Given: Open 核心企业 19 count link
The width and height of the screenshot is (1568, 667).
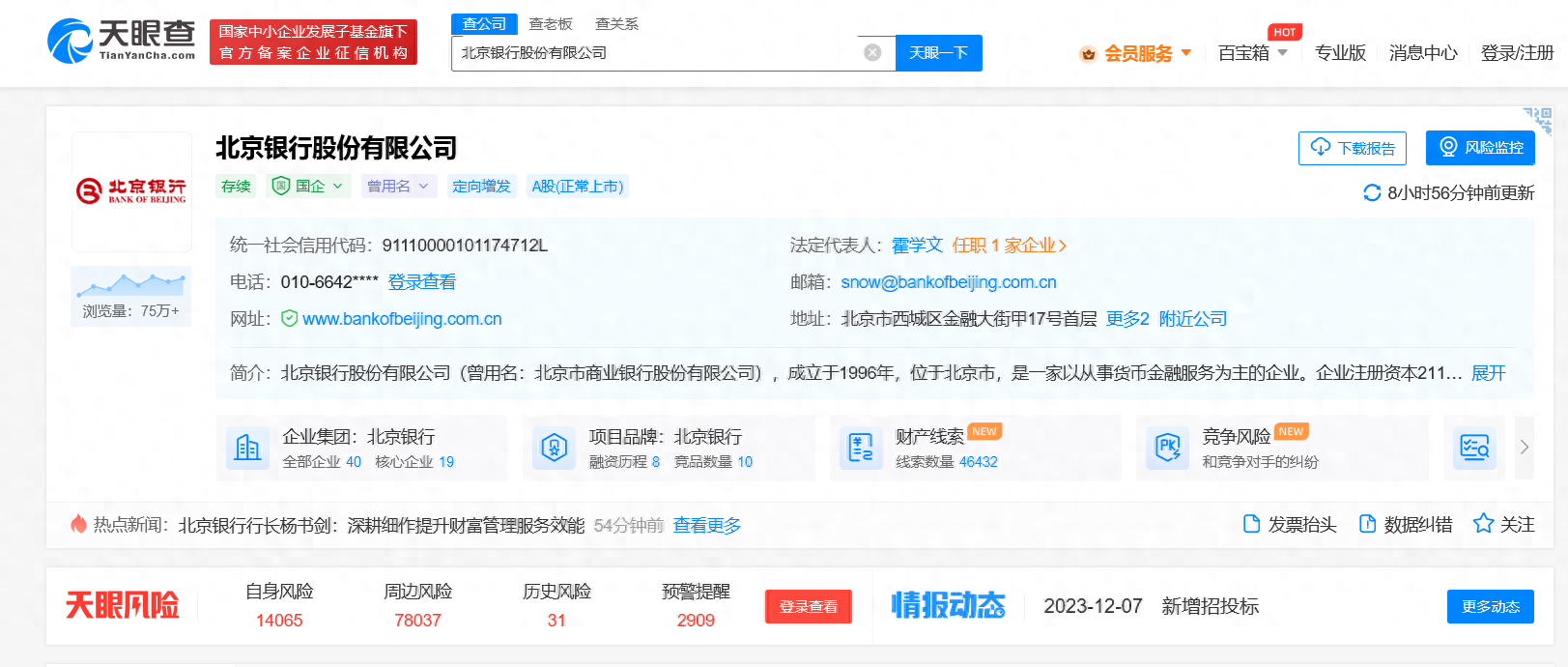Looking at the screenshot, I should (414, 462).
